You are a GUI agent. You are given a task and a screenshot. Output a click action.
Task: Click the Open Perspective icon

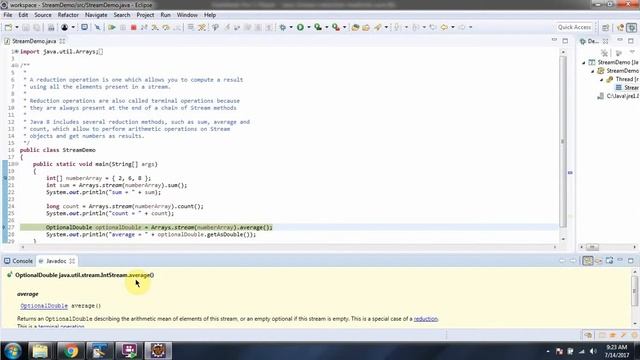605,27
